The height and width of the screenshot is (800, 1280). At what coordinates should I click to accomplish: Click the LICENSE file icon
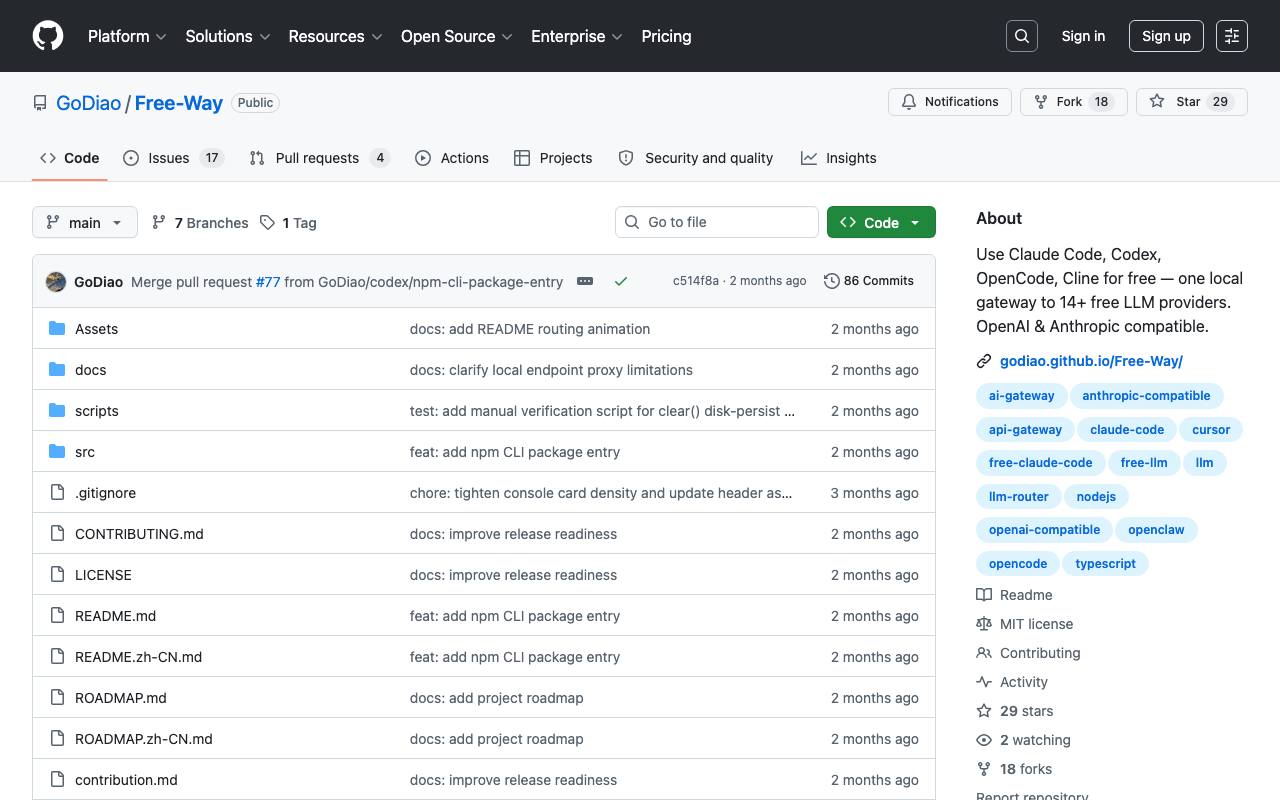click(x=57, y=574)
